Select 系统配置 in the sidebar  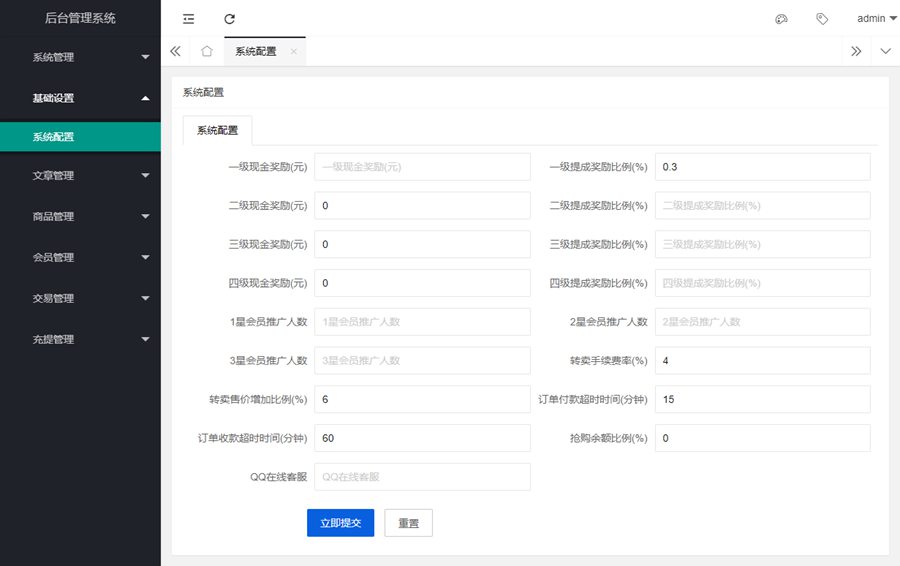[x=80, y=137]
